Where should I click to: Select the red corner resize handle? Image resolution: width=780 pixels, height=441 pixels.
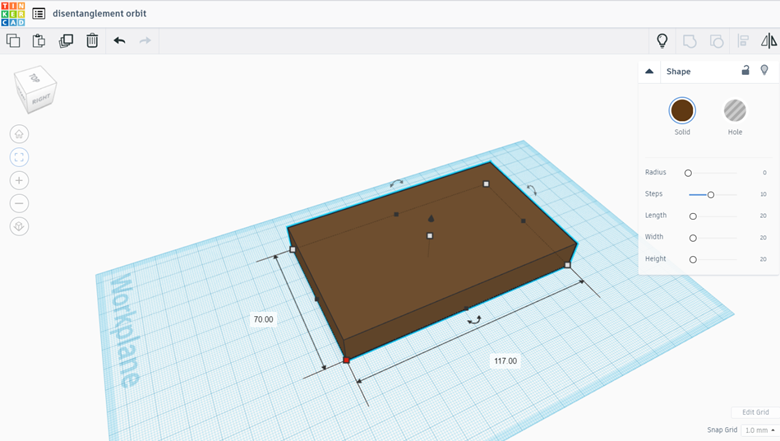tap(346, 360)
